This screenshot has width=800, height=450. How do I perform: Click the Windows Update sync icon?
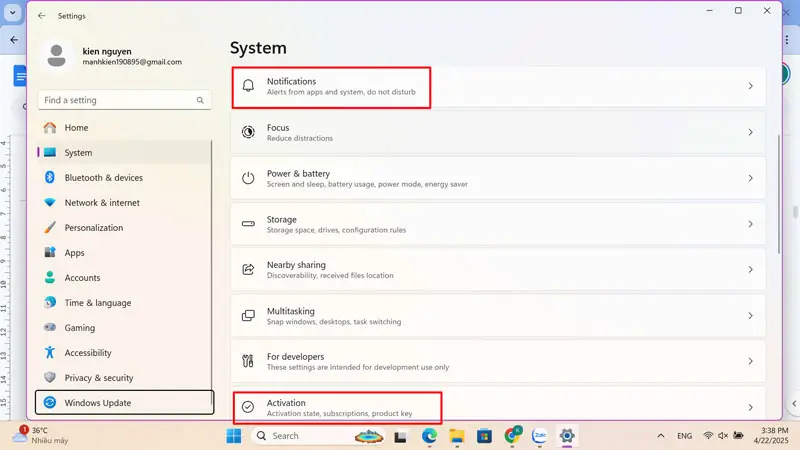pyautogui.click(x=49, y=403)
